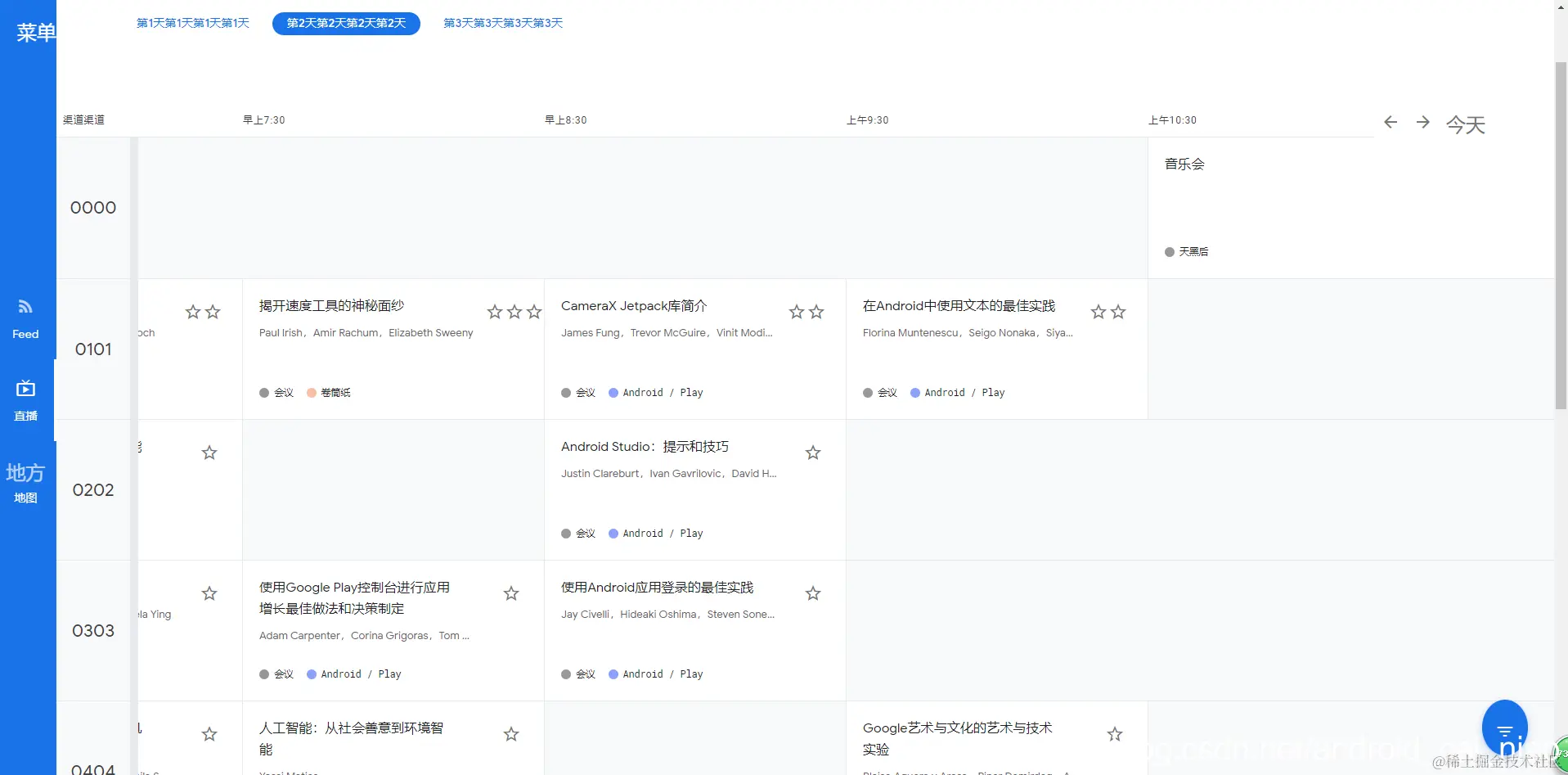Open the Feed section via RSS icon
This screenshot has height=775, width=1568.
pos(25,319)
